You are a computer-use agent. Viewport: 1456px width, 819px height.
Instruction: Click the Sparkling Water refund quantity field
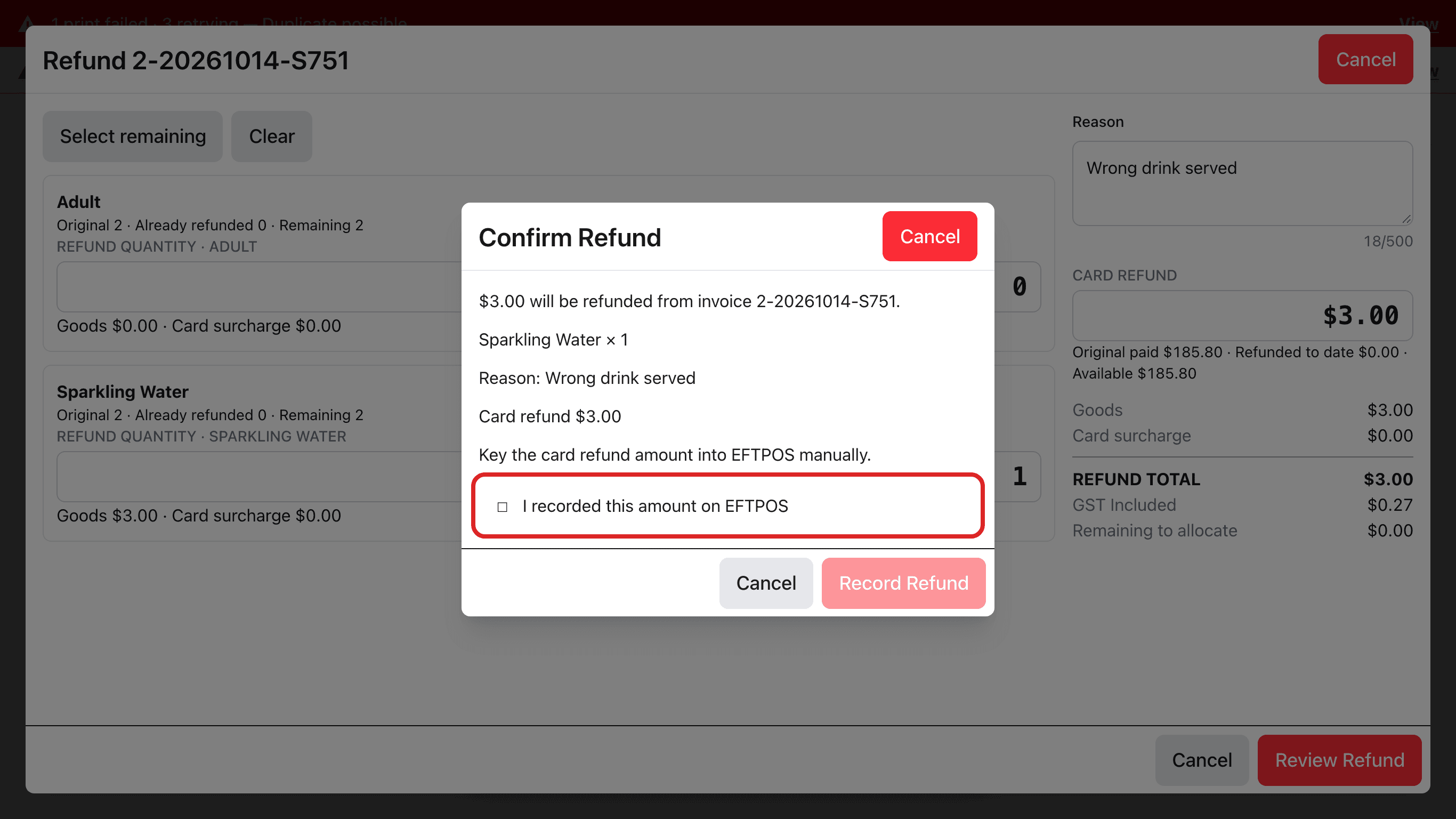(548, 476)
